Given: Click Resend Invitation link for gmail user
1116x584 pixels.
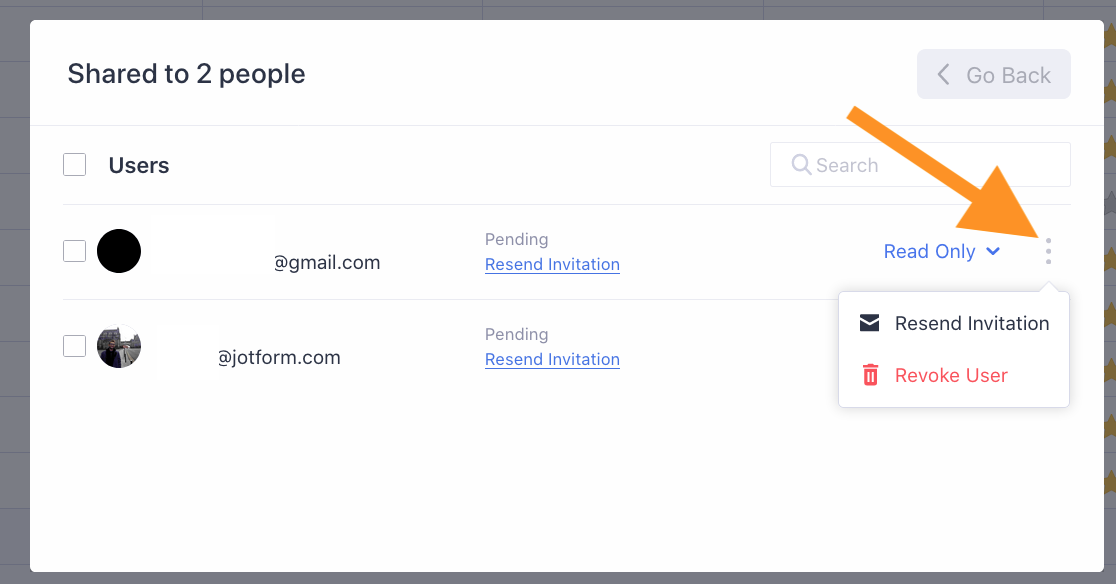Looking at the screenshot, I should pyautogui.click(x=552, y=264).
